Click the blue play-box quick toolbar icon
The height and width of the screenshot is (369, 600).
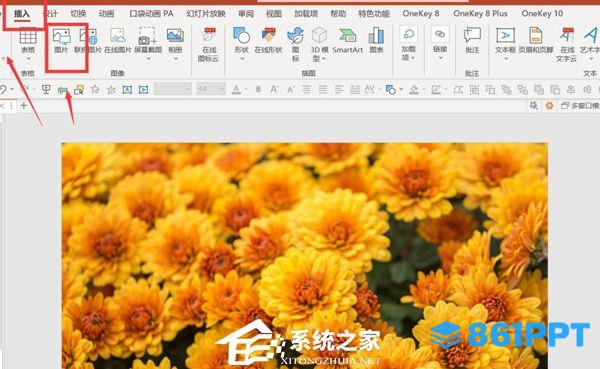tap(143, 90)
